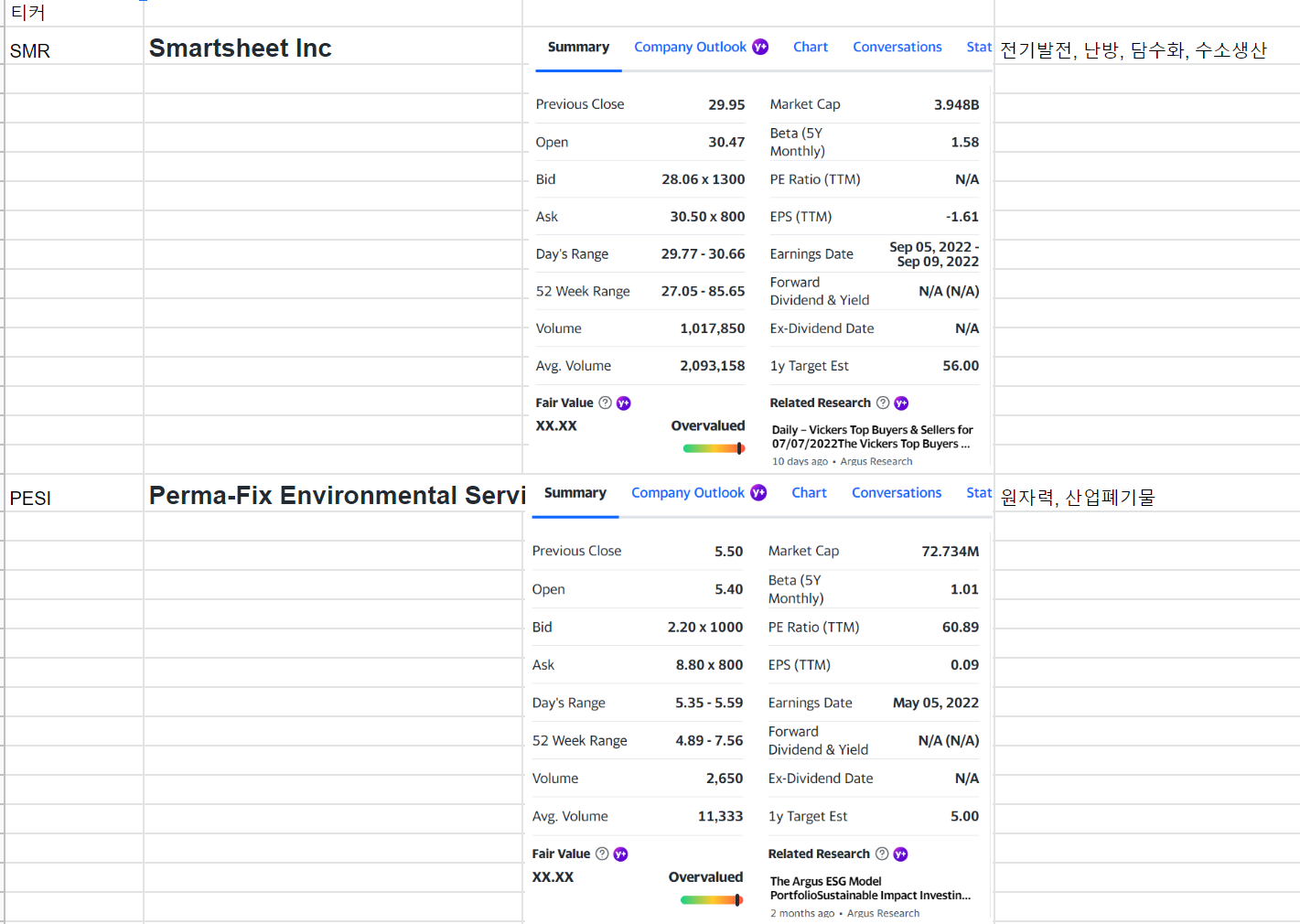Click the SMR Beta value 1.58
The image size is (1300, 924).
click(964, 142)
